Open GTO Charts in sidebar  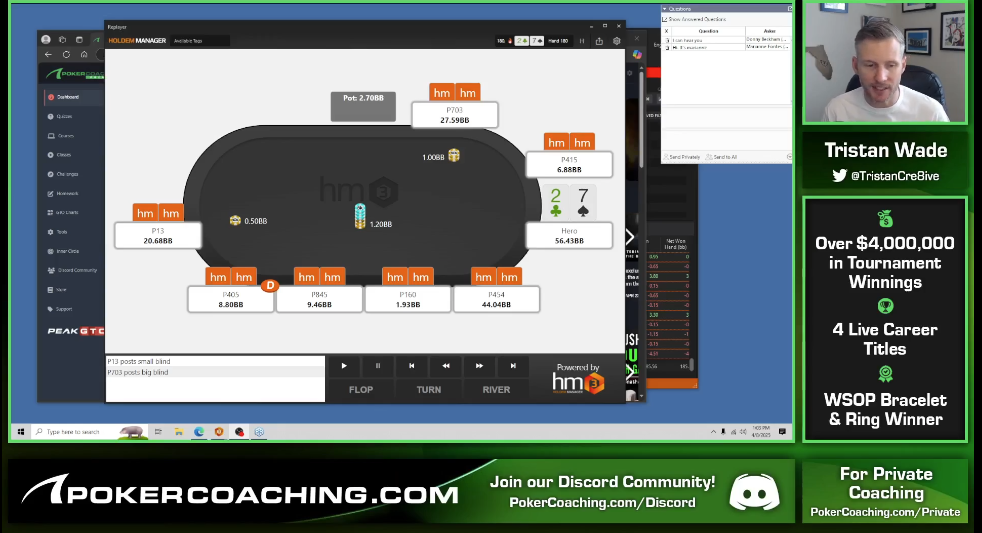pos(67,212)
